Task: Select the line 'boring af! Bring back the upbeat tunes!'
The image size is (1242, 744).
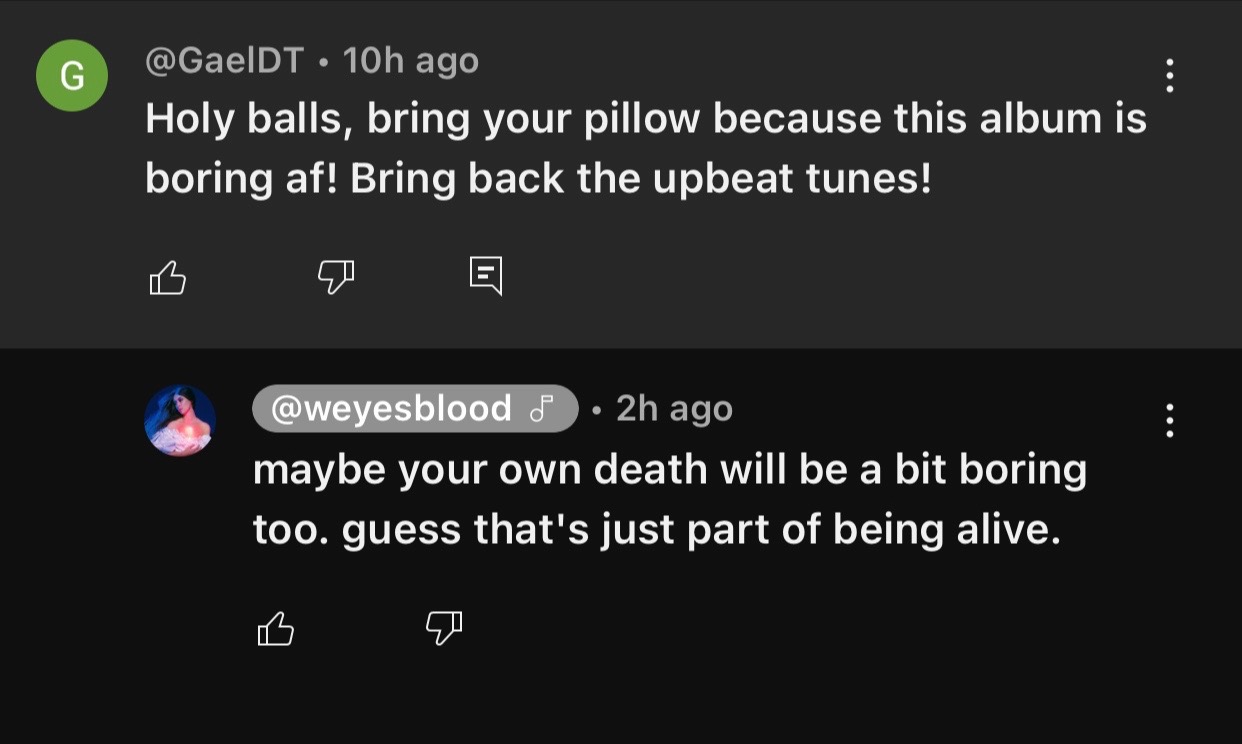Action: click(x=538, y=178)
